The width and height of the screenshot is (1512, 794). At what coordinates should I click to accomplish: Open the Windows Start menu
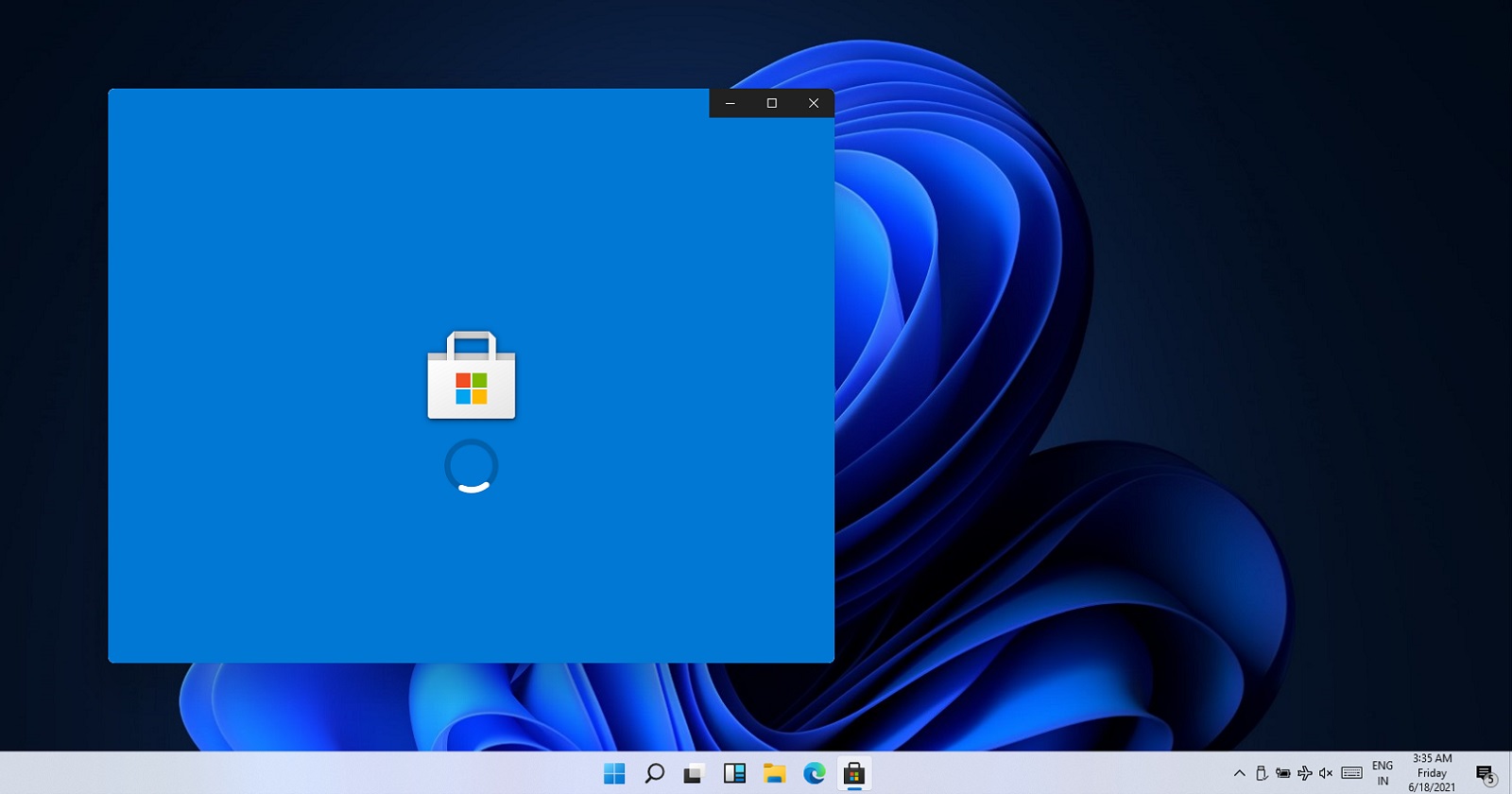click(x=614, y=773)
